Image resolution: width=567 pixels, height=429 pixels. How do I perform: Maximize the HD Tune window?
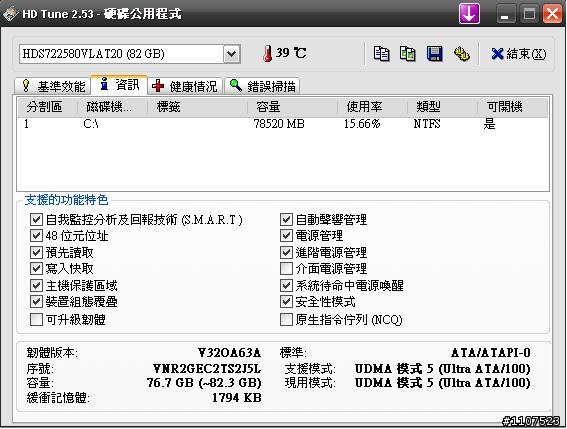coord(529,14)
